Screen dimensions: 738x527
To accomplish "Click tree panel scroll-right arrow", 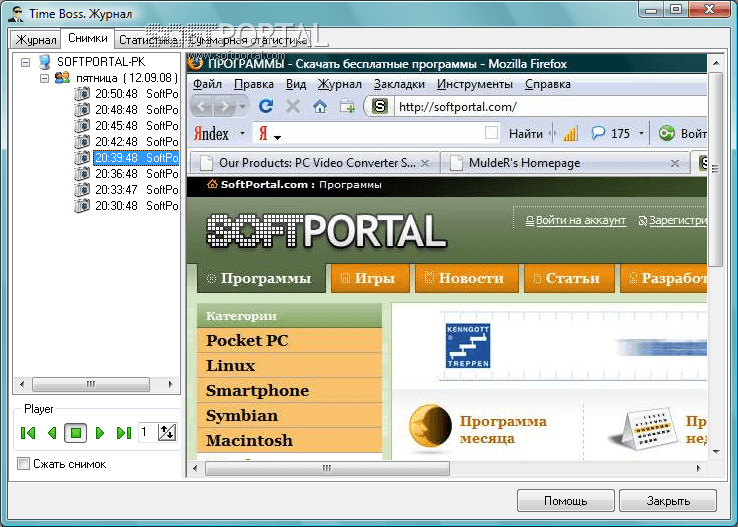I will pos(171,384).
